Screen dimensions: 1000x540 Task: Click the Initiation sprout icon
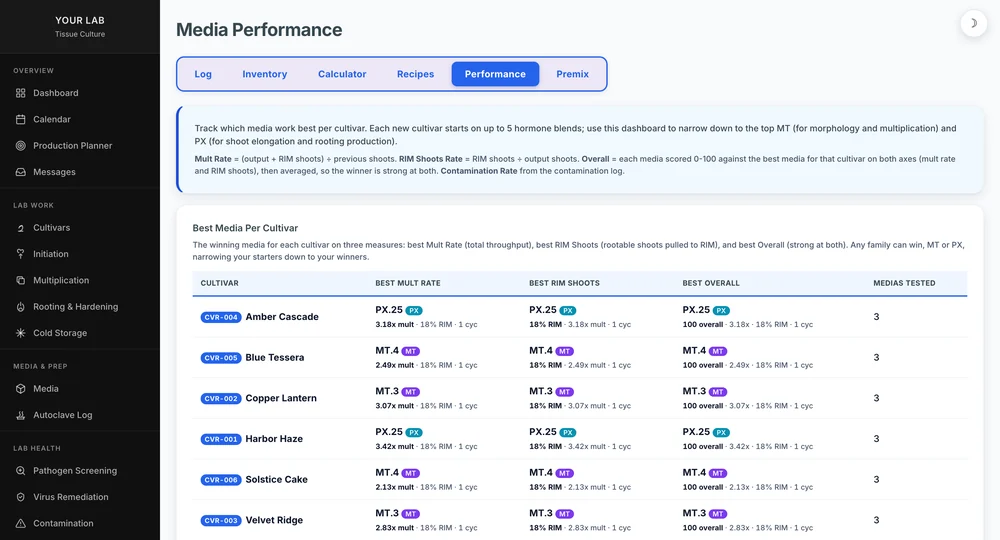pyautogui.click(x=20, y=254)
